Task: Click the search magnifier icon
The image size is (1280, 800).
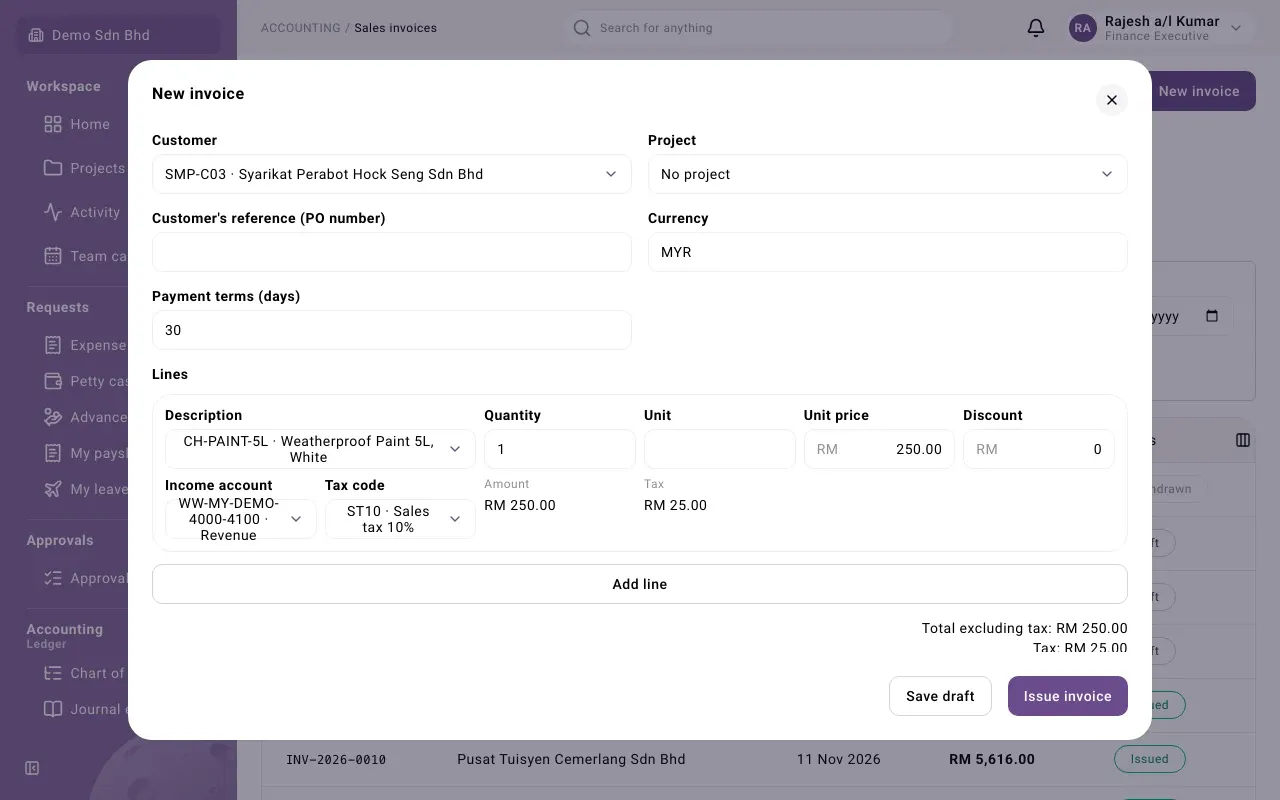Action: [581, 28]
